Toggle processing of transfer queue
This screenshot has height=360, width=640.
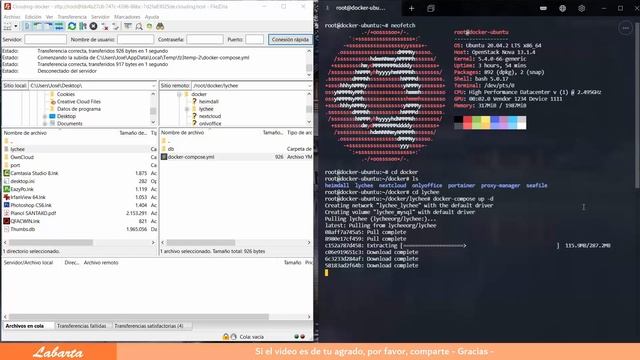point(83,27)
